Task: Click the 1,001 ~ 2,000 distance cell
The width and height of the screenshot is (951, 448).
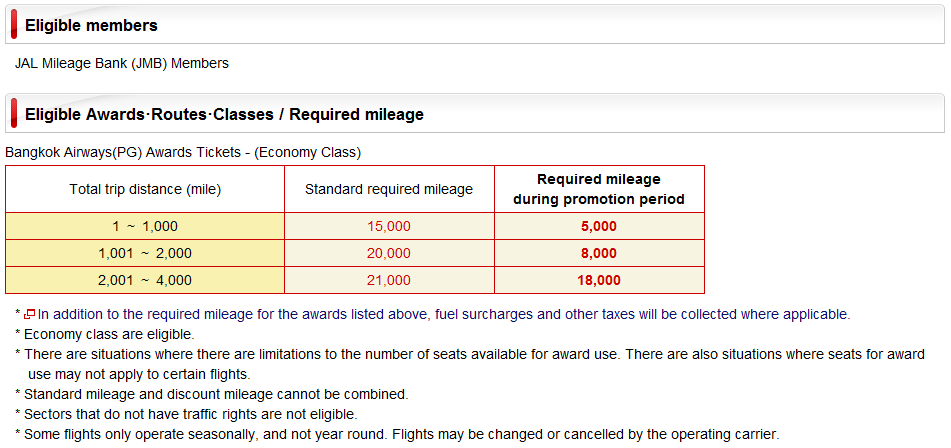Action: [x=145, y=253]
